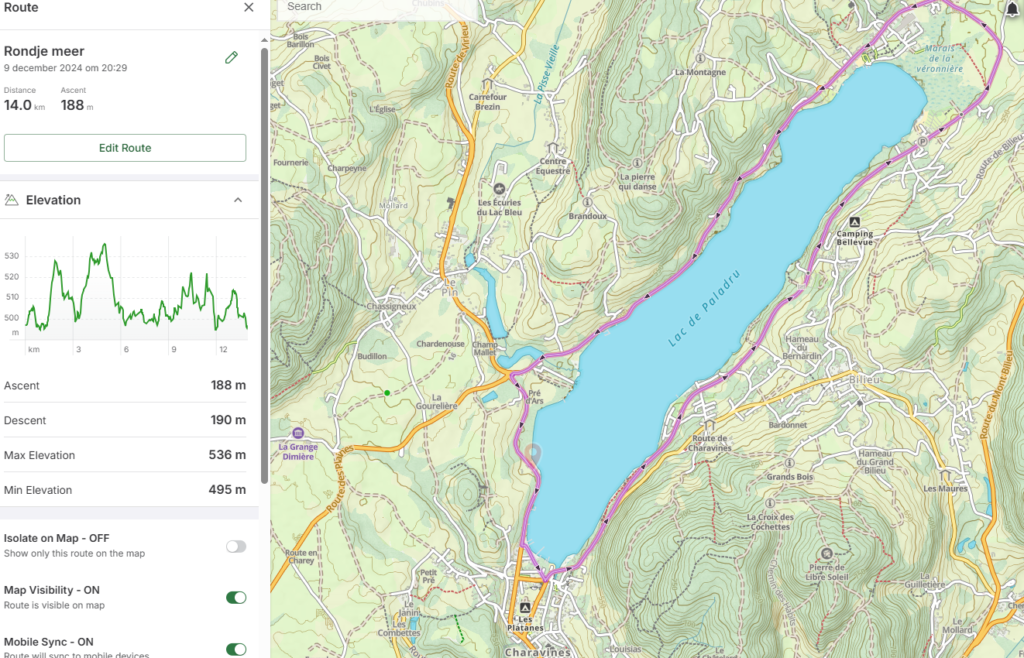Screen dimensions: 1024x658
Task: Click the Camping Bellevue tent icon
Action: 854,222
